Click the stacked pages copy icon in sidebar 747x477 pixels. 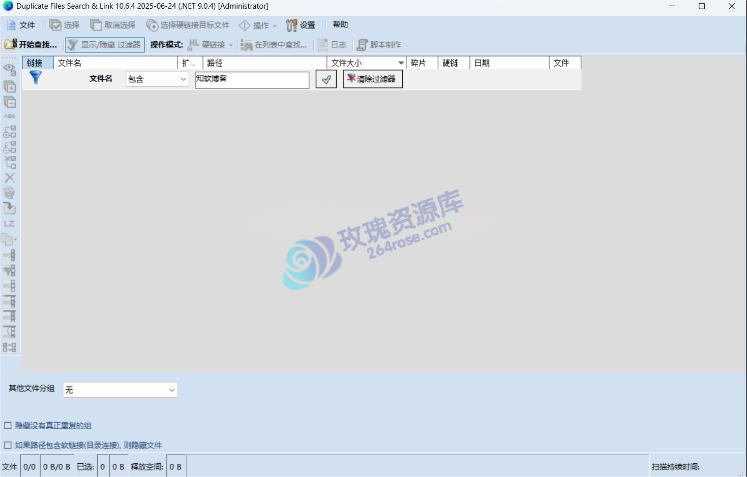(x=8, y=240)
